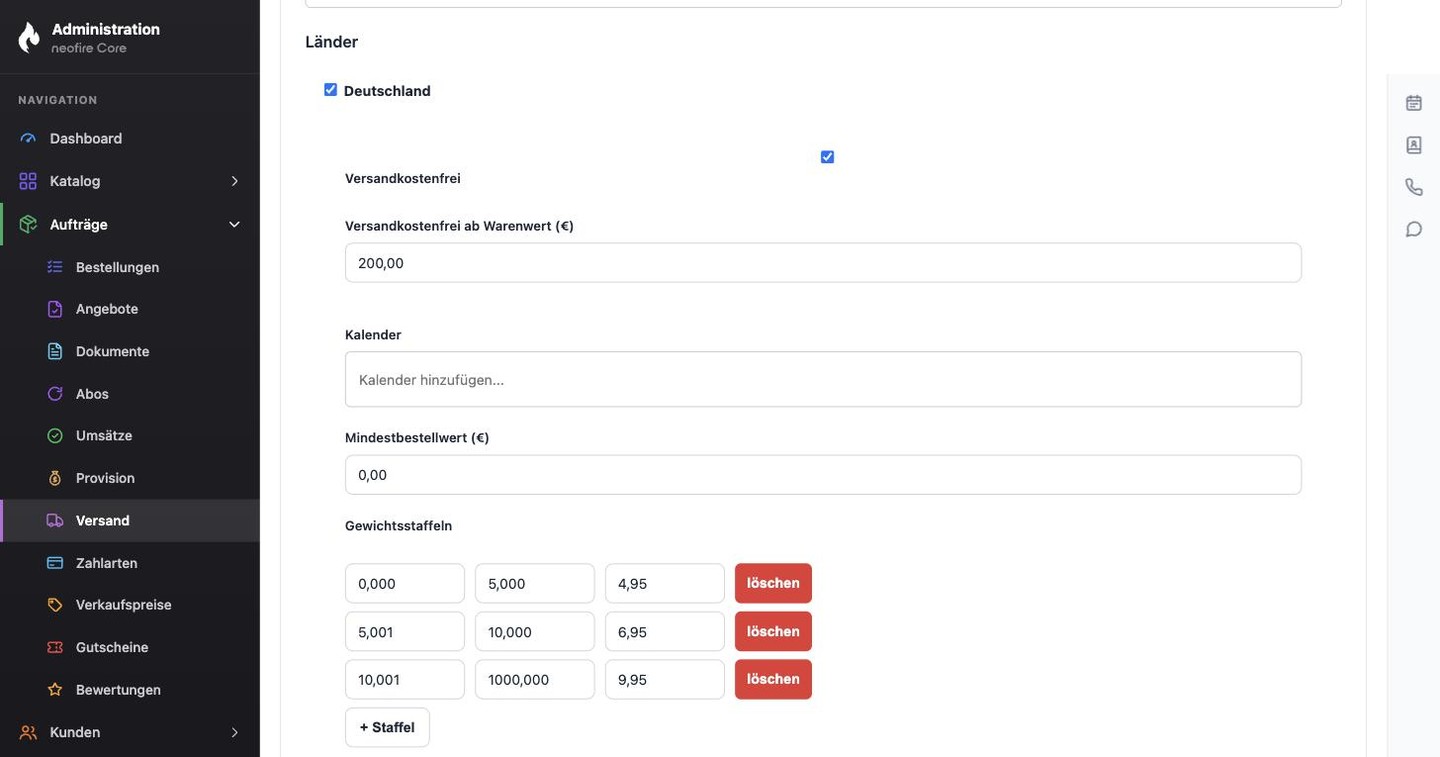Edit the 10,001 weight lower limit field
Image resolution: width=1440 pixels, height=757 pixels.
pos(405,680)
